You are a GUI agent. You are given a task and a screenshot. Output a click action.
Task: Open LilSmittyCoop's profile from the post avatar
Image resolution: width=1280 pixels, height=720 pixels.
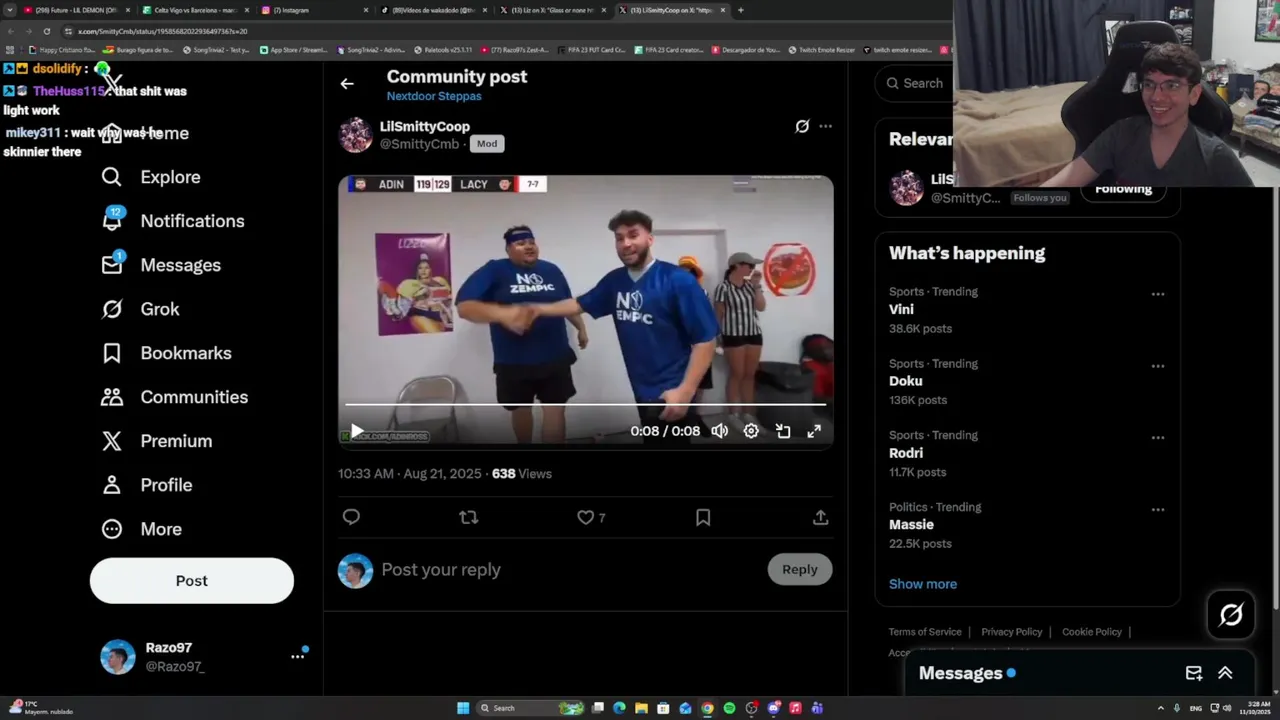[x=355, y=135]
